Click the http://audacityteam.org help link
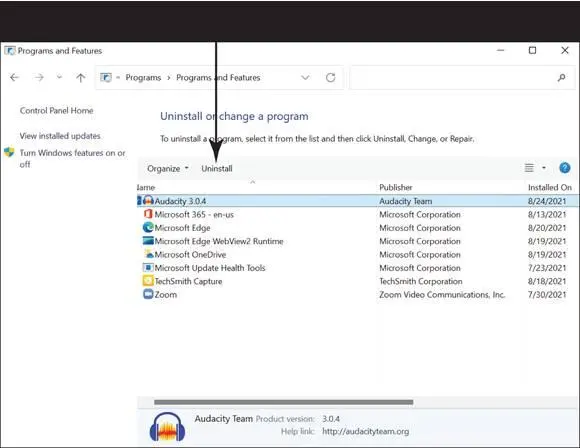This screenshot has height=448, width=580. (x=365, y=432)
